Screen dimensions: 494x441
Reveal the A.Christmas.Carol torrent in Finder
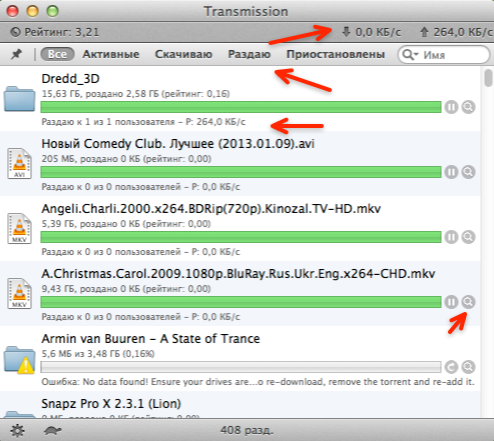[x=468, y=302]
